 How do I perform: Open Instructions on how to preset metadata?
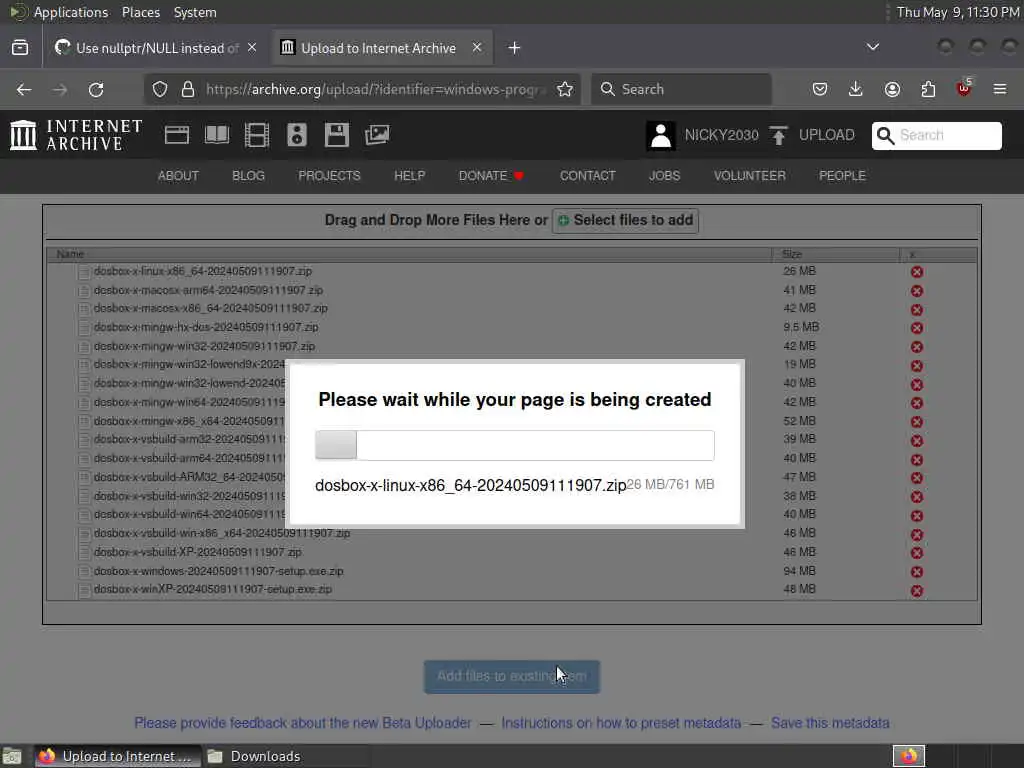[x=621, y=723]
